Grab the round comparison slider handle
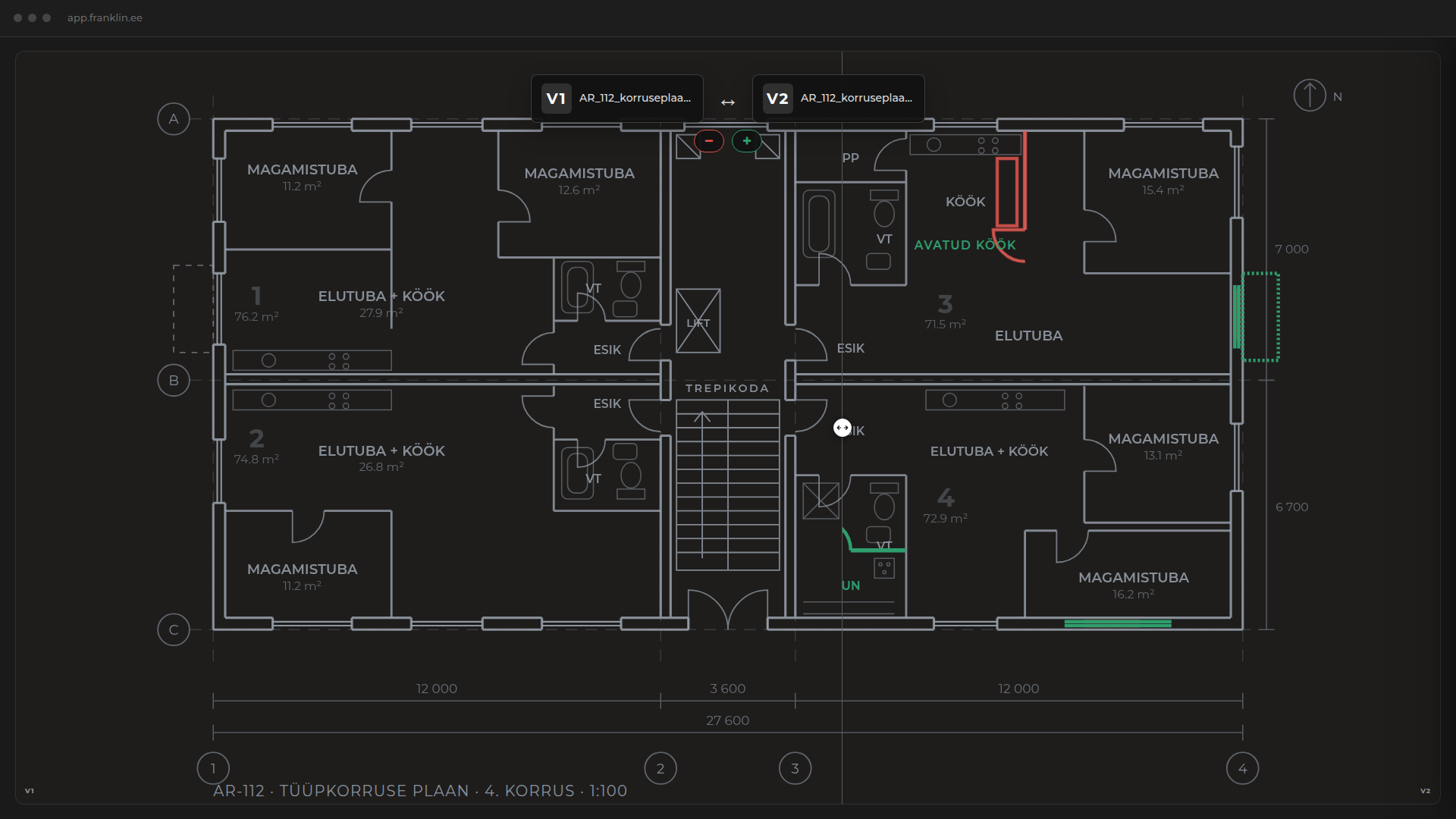1456x819 pixels. pyautogui.click(x=843, y=428)
